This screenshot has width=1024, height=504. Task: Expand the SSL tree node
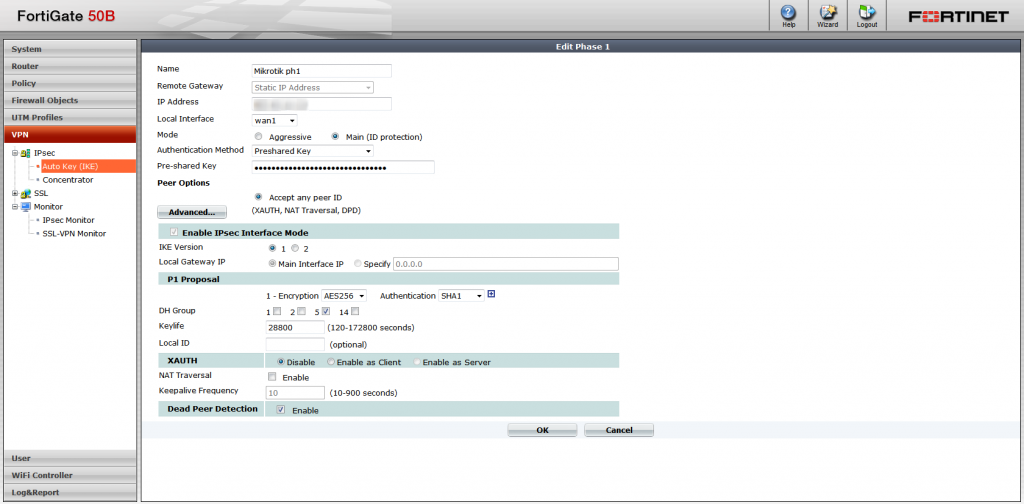(15, 193)
